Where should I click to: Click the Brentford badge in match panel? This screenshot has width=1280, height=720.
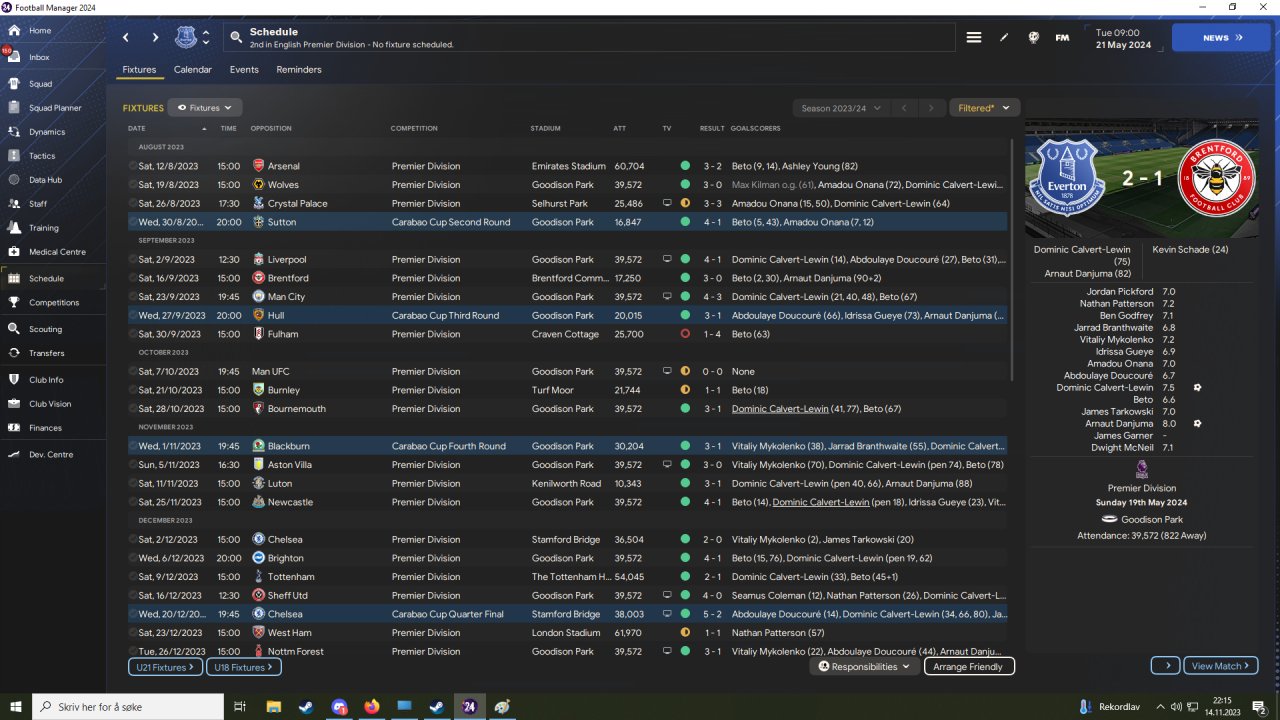[x=1216, y=178]
